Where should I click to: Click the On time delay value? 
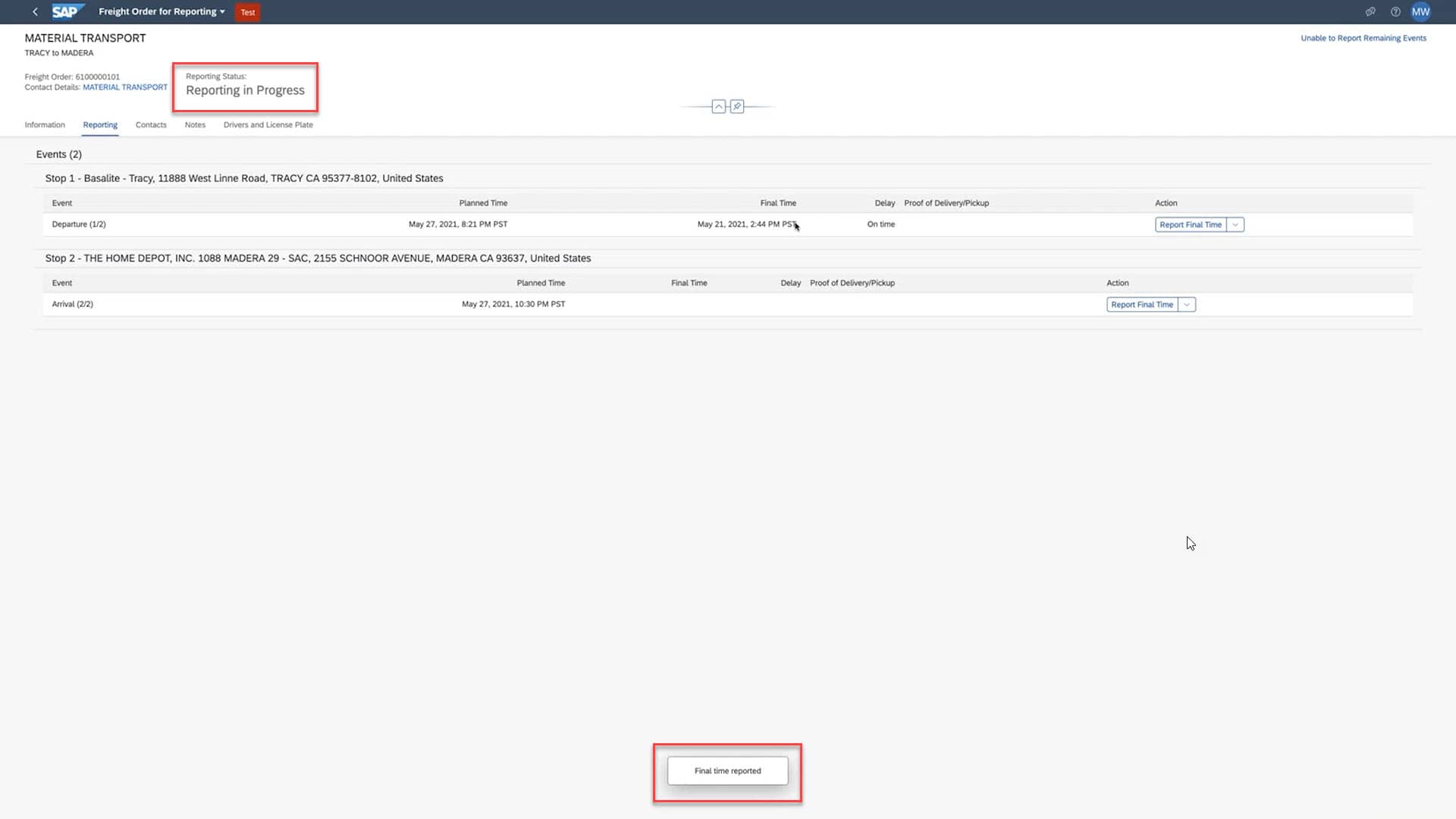click(881, 224)
